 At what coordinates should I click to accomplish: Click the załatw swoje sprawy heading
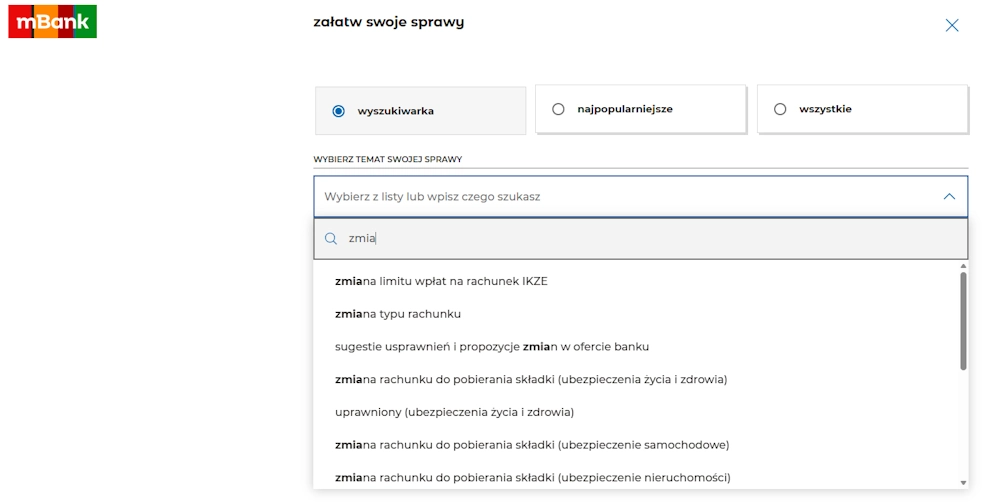(389, 22)
